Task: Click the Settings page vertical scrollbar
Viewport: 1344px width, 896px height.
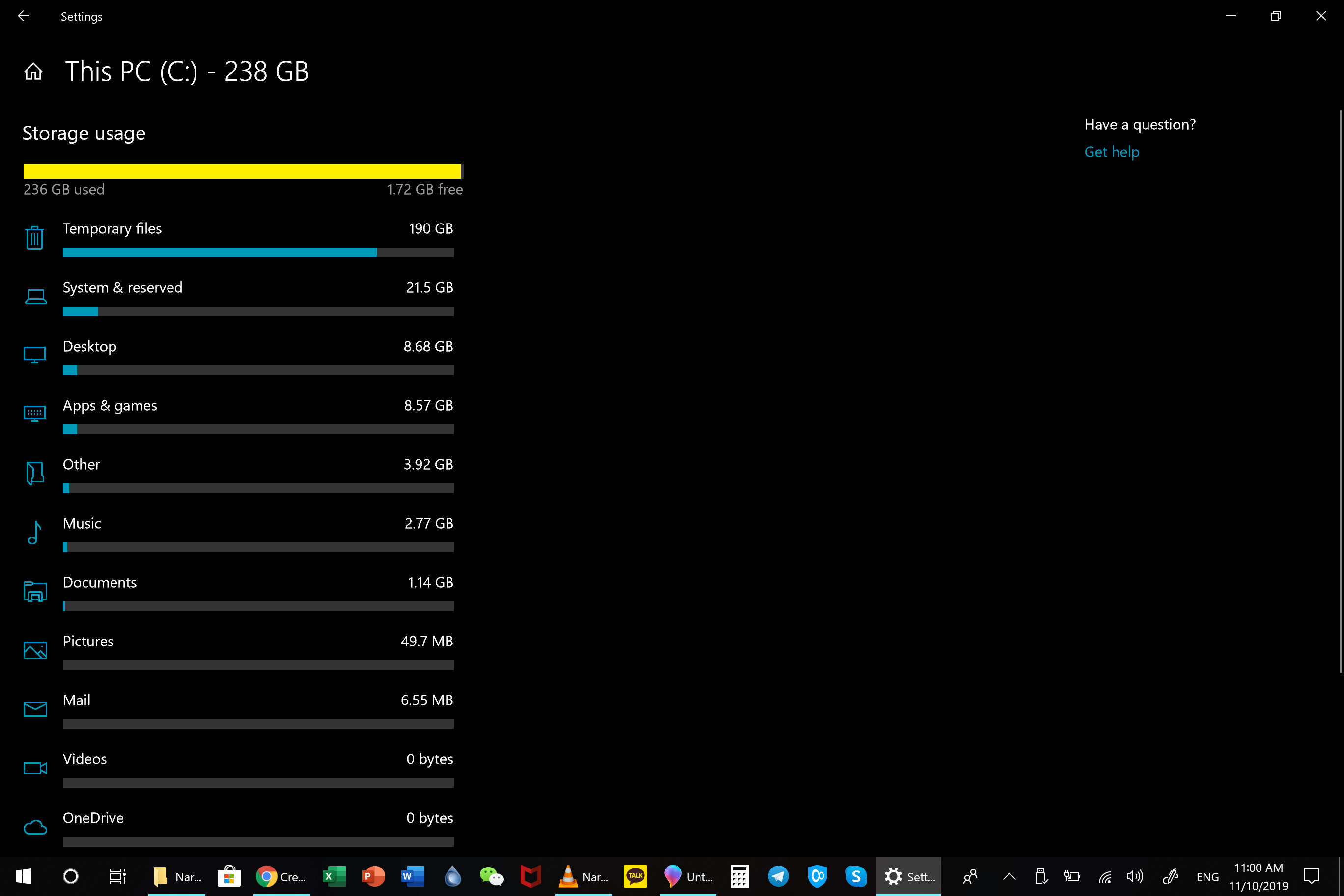Action: [1340, 392]
